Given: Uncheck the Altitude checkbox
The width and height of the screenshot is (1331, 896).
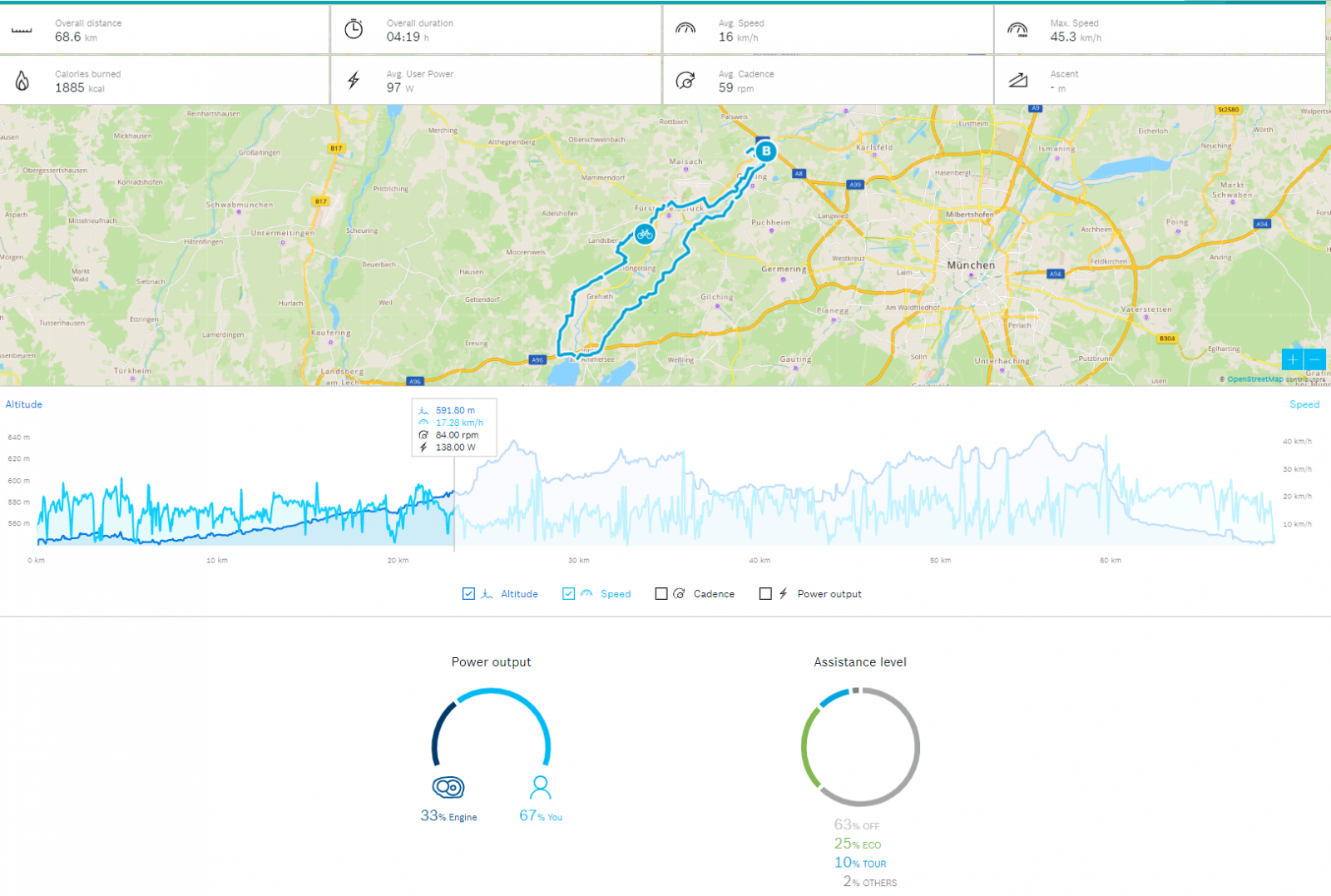Looking at the screenshot, I should point(468,594).
